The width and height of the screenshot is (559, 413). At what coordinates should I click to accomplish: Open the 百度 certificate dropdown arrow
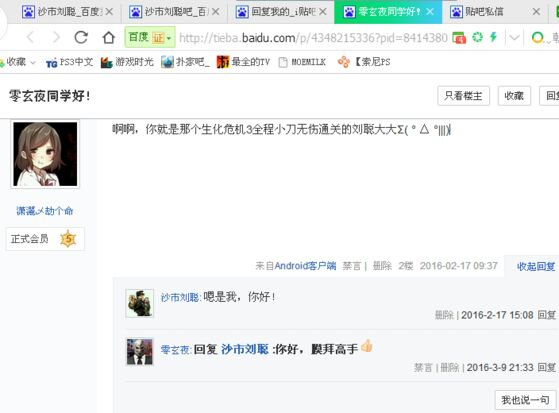169,37
